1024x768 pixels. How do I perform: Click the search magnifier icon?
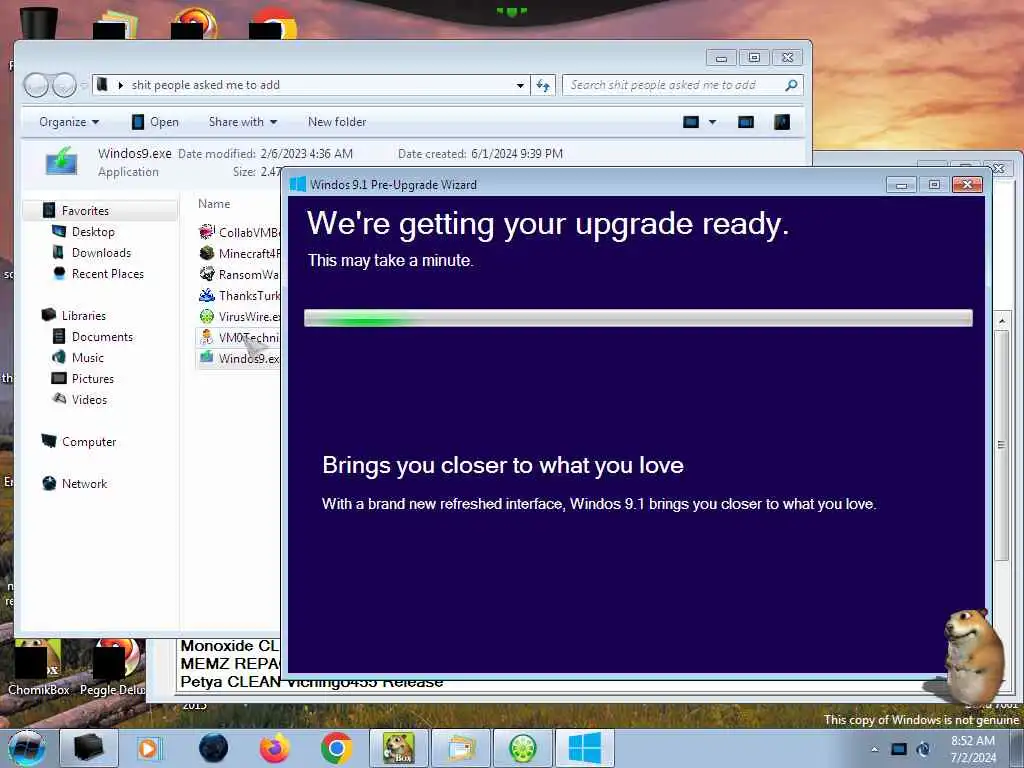tap(791, 85)
